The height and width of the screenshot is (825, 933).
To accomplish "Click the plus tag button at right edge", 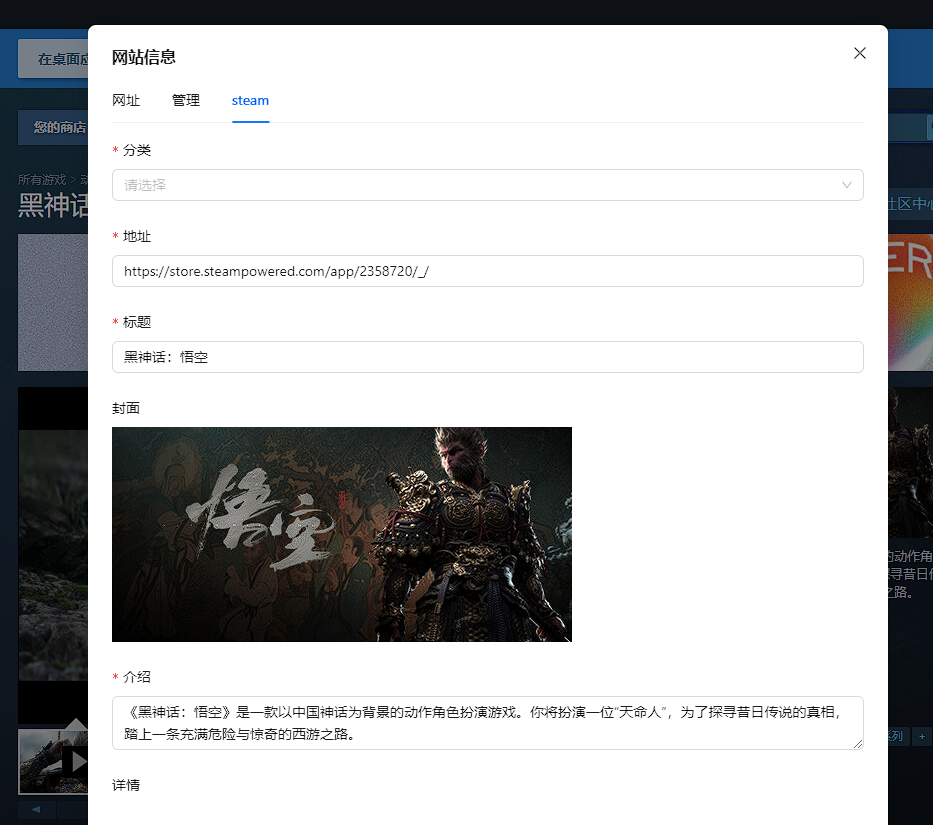I will 921,736.
